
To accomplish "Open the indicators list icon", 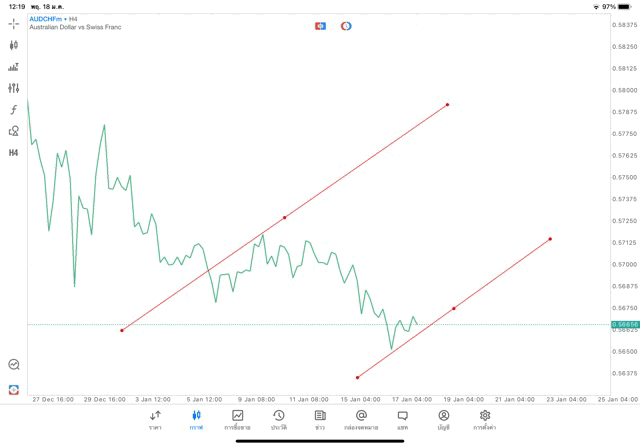I will click(14, 67).
